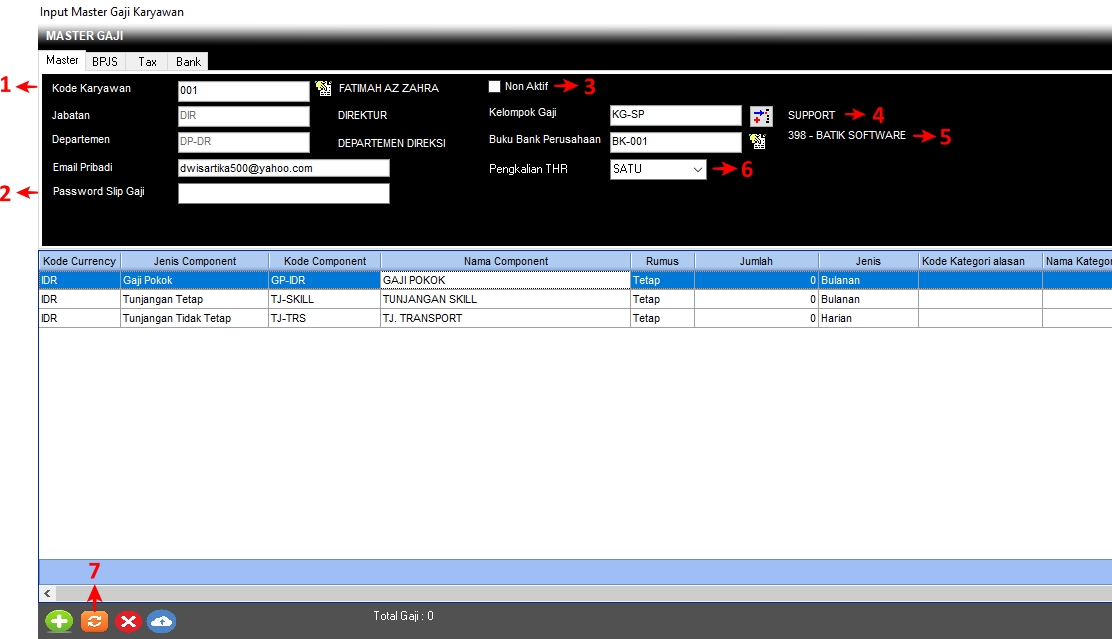
Task: Go to the Bank tab
Action: 188,62
